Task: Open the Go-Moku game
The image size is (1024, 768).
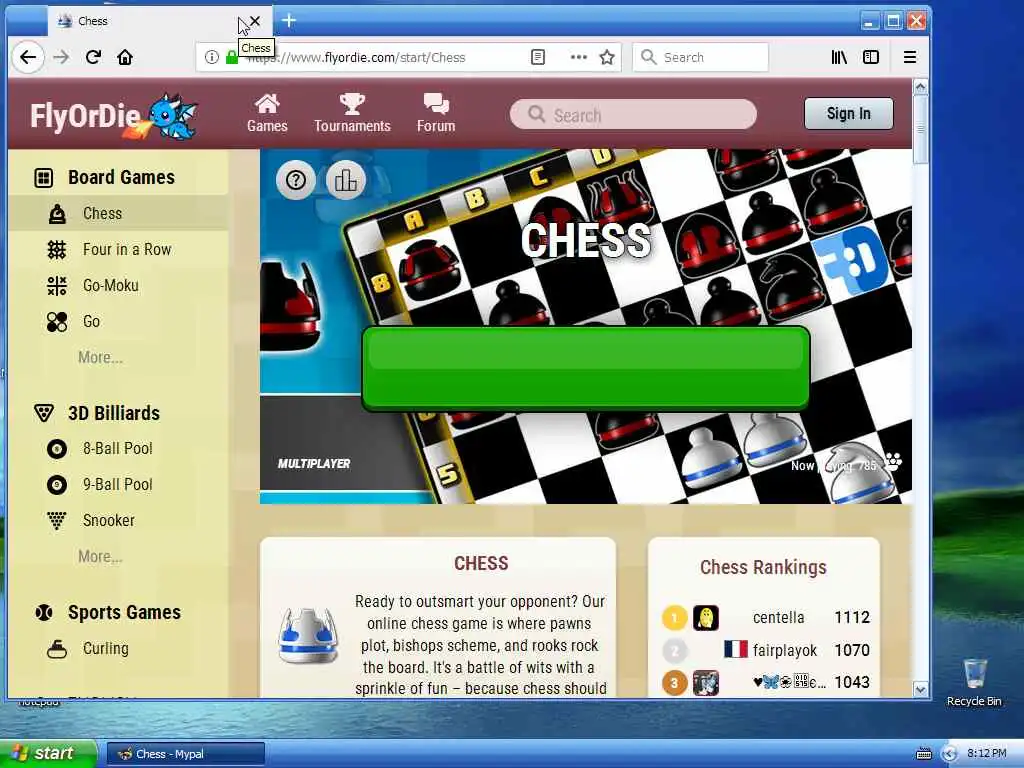Action: [118, 285]
